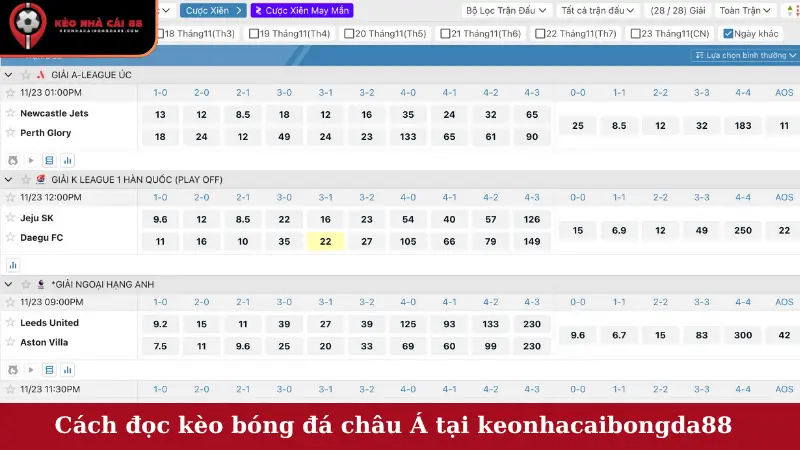
Task: Uncheck the Ngày khác checkbox
Action: (728, 34)
